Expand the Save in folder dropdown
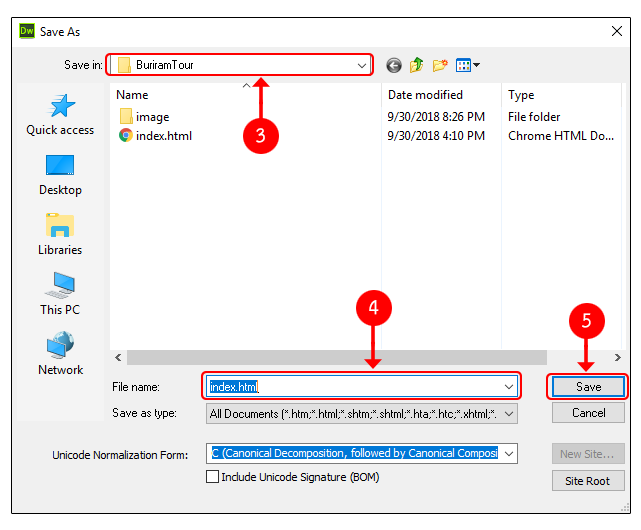Viewport: 641px width, 530px height. click(x=362, y=65)
